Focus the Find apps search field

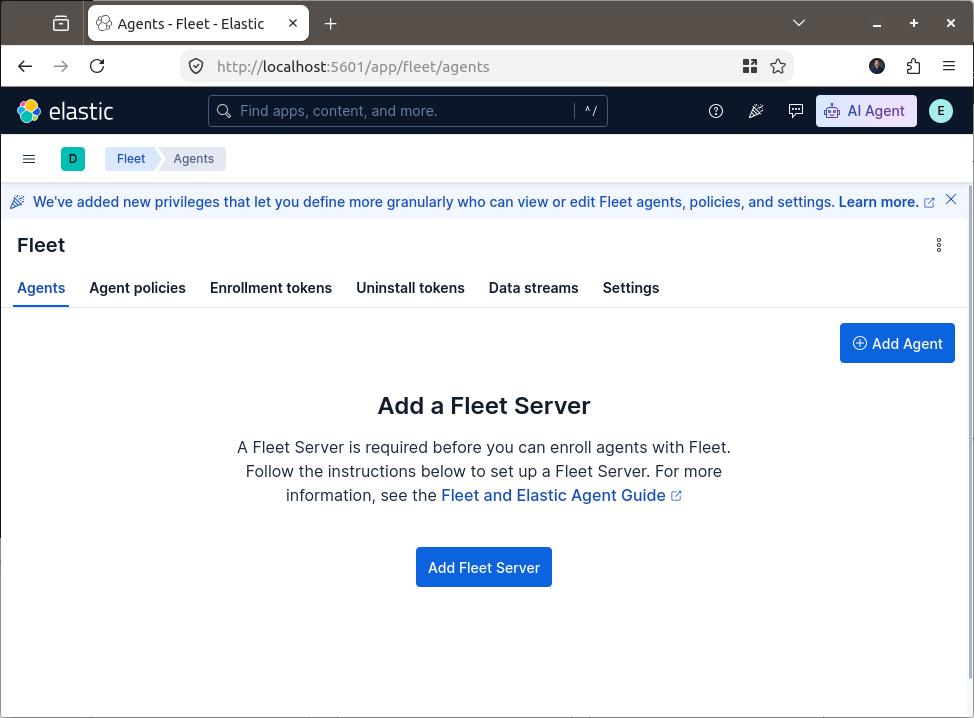pos(407,111)
